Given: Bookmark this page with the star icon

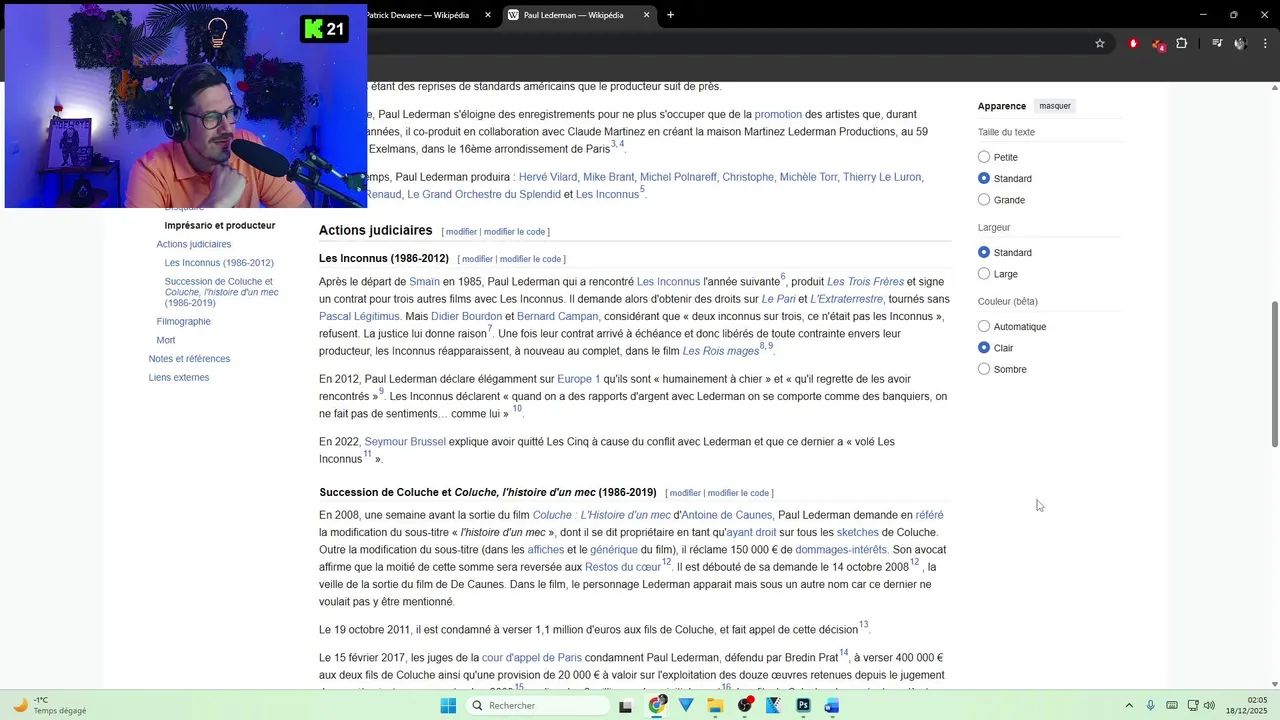Looking at the screenshot, I should coord(1100,43).
